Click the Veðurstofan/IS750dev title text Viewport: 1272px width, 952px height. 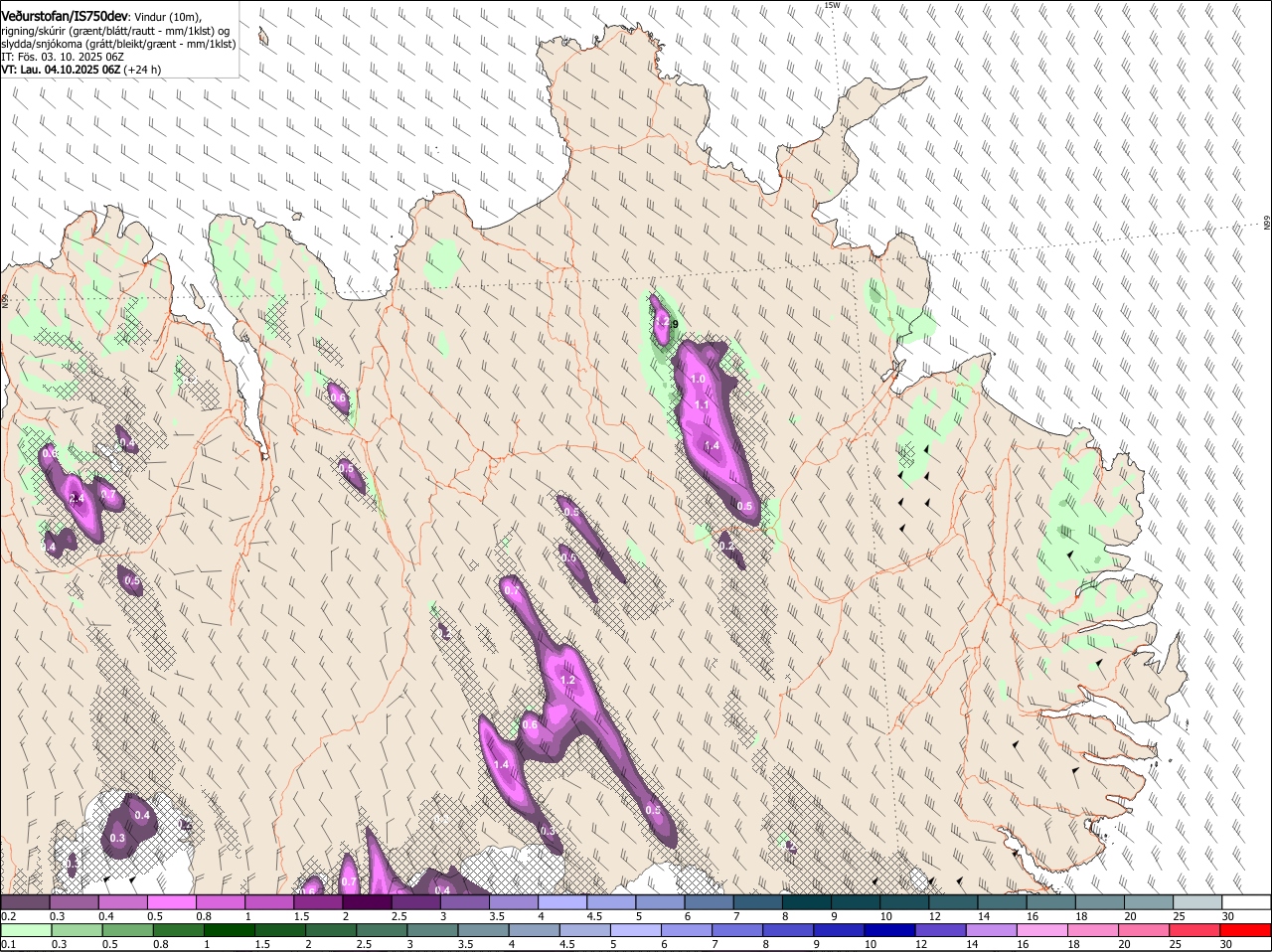pyautogui.click(x=65, y=16)
